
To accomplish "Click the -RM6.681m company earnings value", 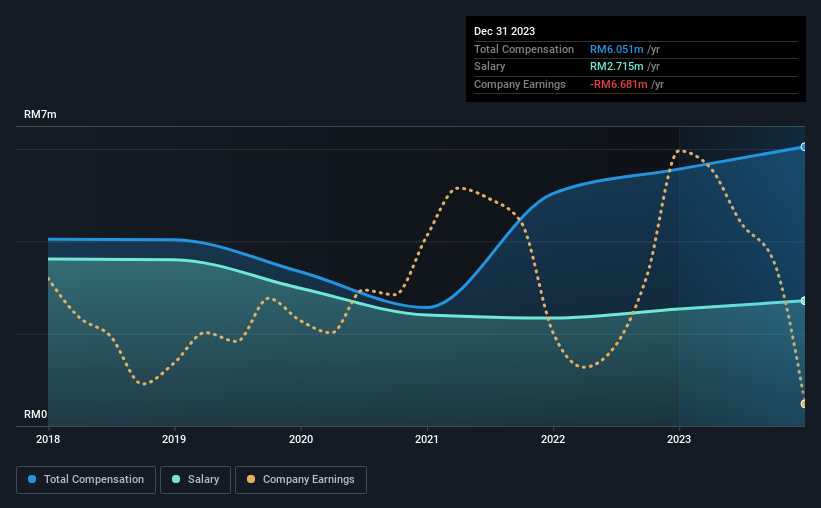I will tap(618, 84).
